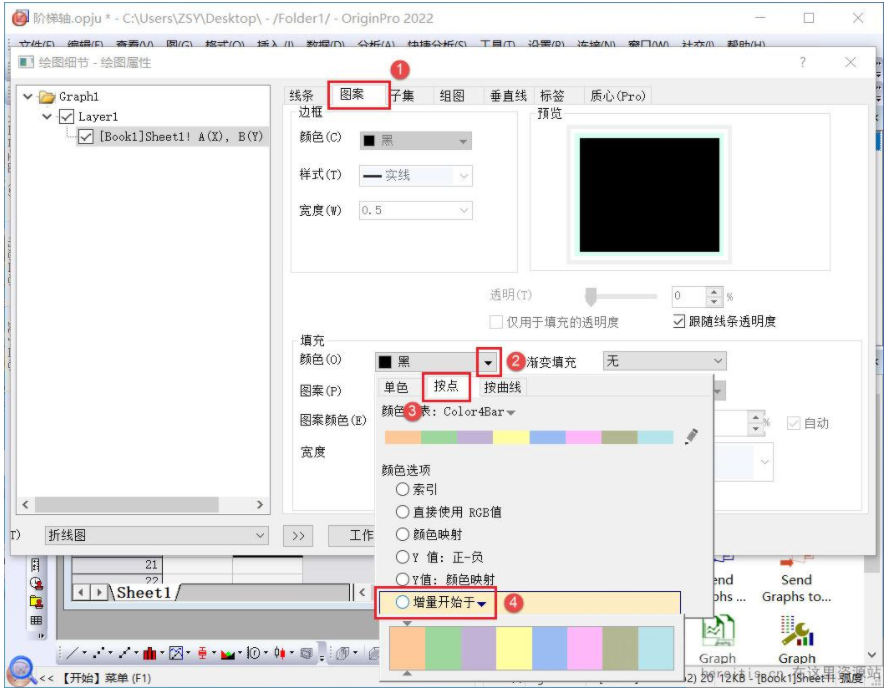The image size is (886, 690).
Task: Click the Send Graphs to... app icon
Action: pos(796,578)
